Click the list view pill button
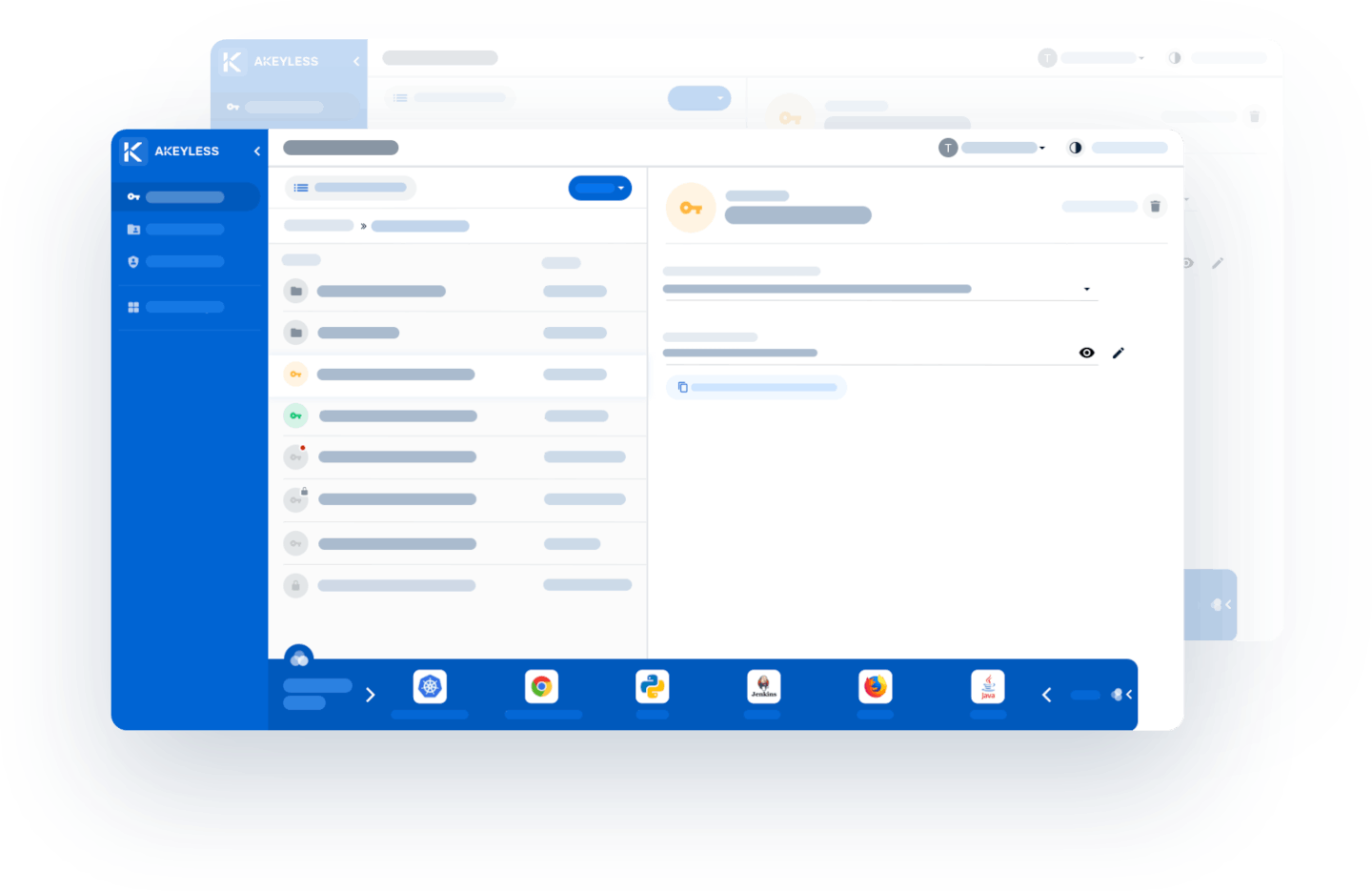 tap(351, 188)
